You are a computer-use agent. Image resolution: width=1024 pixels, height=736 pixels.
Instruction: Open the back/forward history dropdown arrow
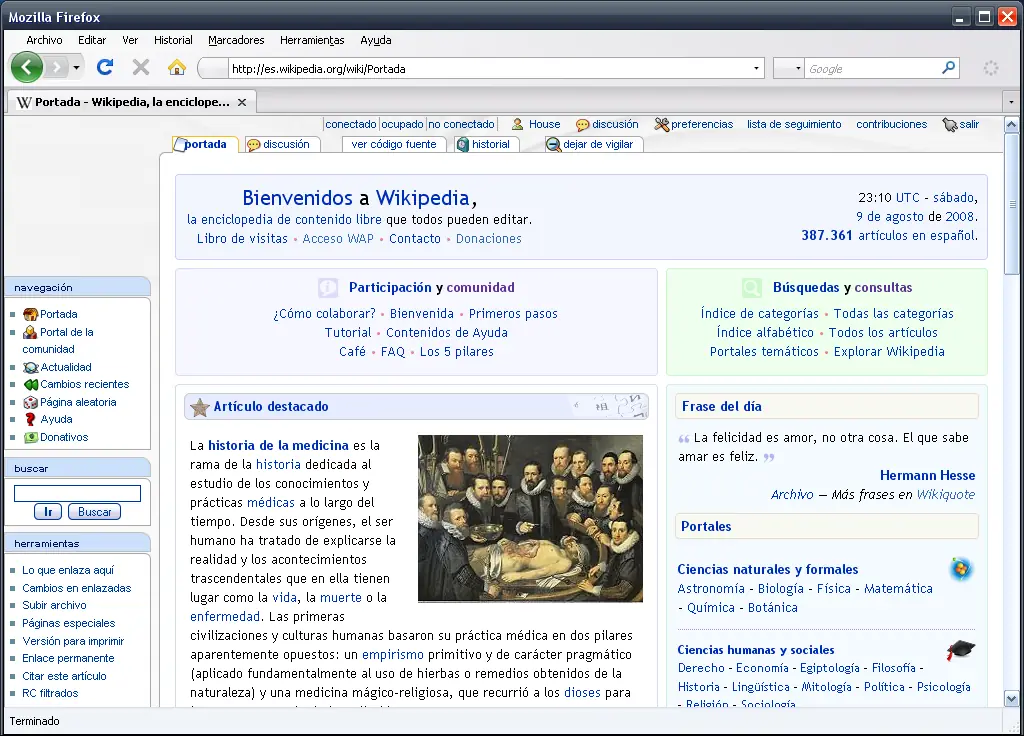77,68
